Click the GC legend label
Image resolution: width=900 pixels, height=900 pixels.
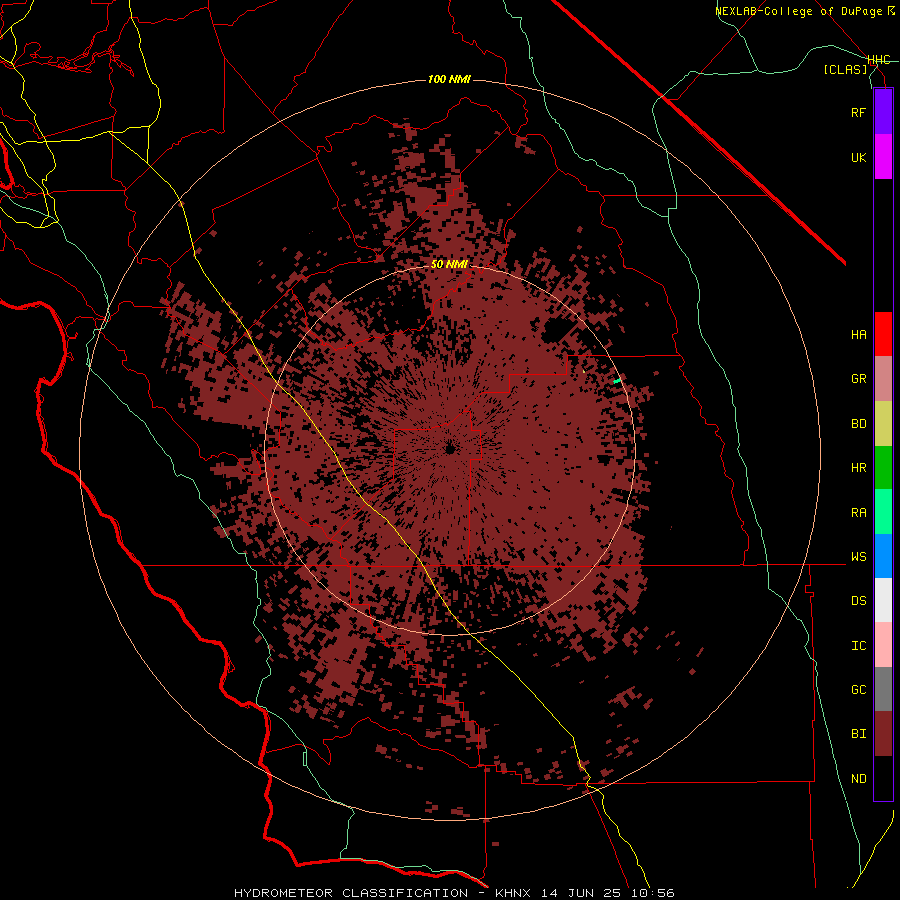pos(858,690)
